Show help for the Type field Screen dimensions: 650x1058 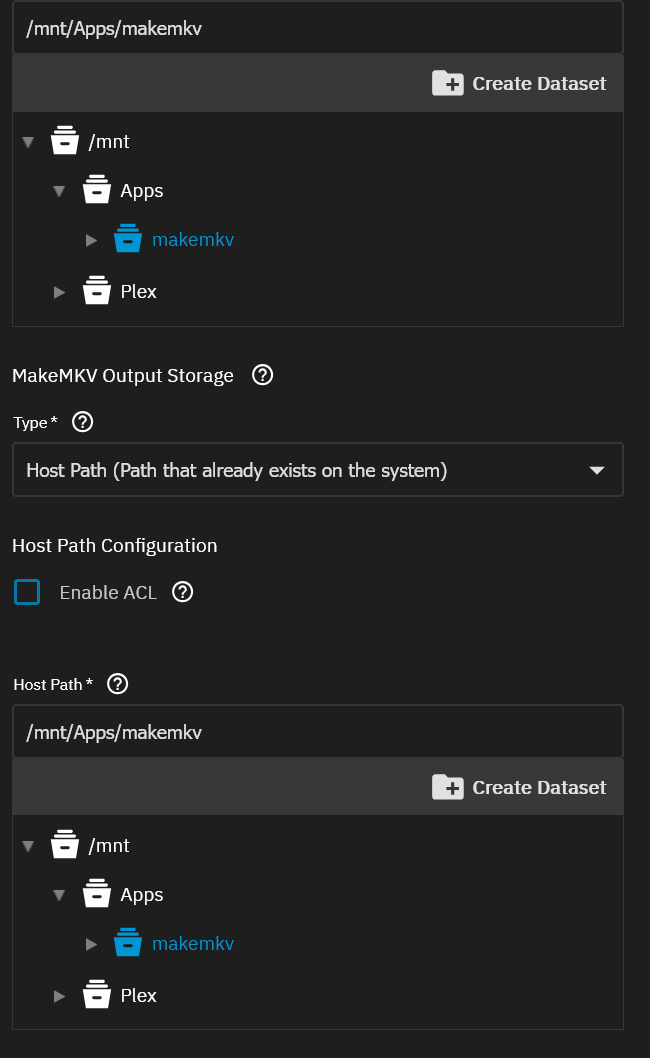click(84, 422)
